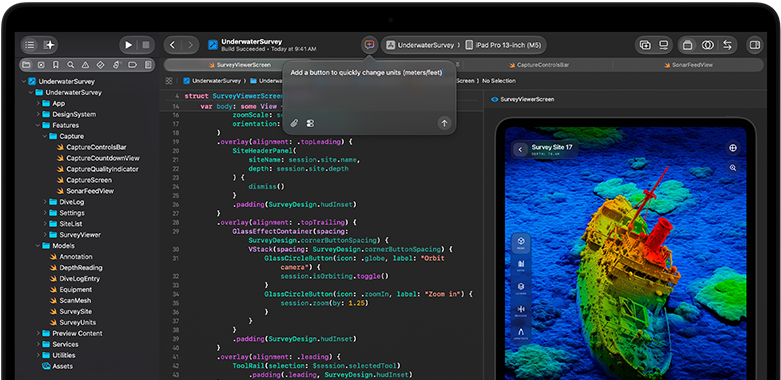Click the prompt text about changing units
The height and width of the screenshot is (380, 781).
(367, 72)
